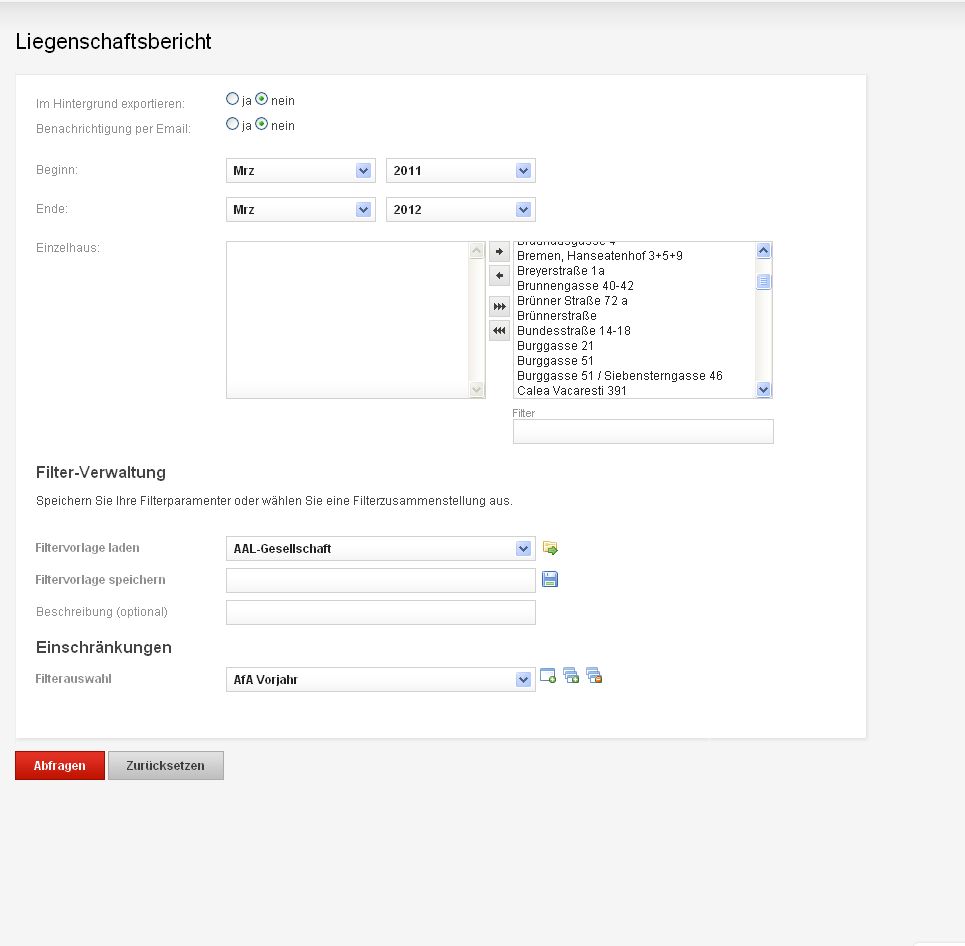The width and height of the screenshot is (965, 946).
Task: Add single filter restriction icon
Action: [548, 676]
